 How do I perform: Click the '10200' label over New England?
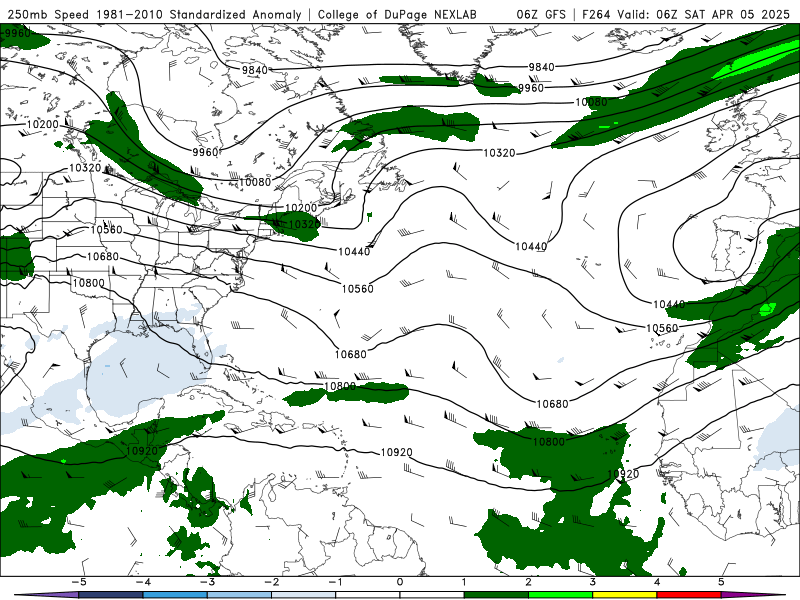click(301, 208)
